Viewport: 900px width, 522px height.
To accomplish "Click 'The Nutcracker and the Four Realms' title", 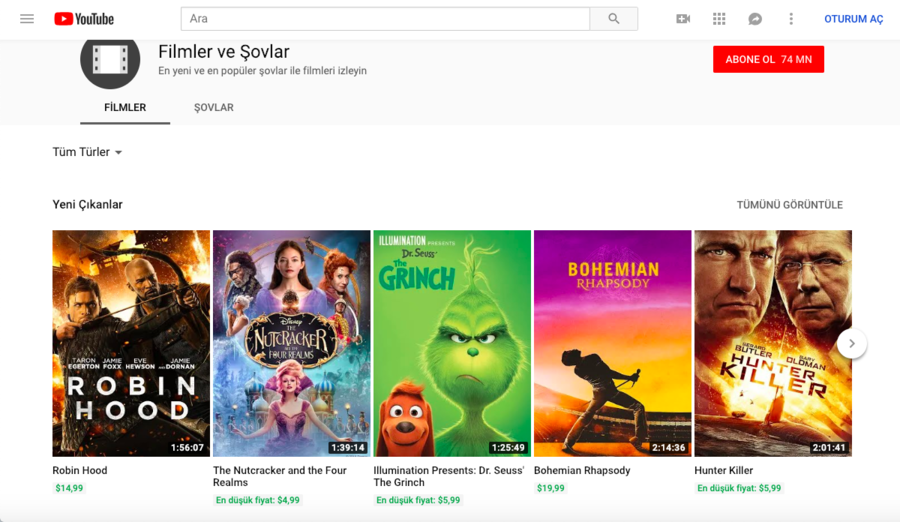I will 280,477.
